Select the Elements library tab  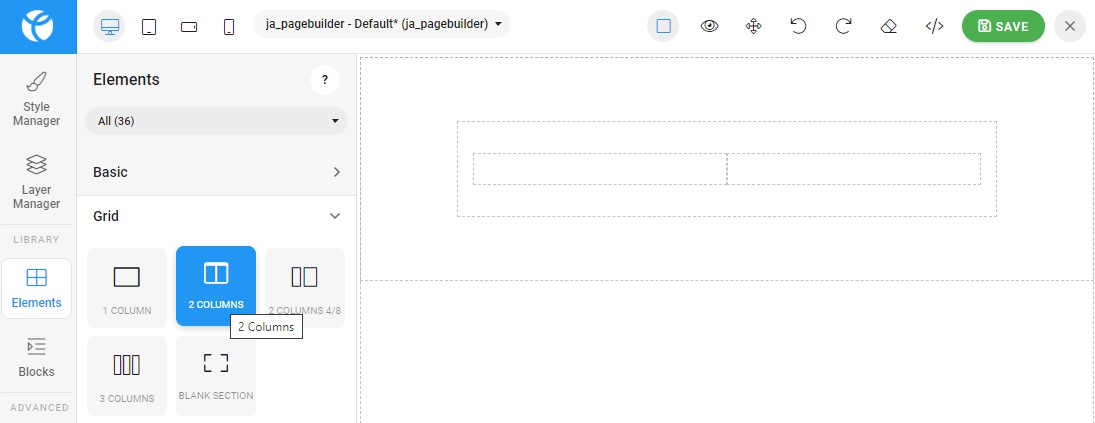36,288
